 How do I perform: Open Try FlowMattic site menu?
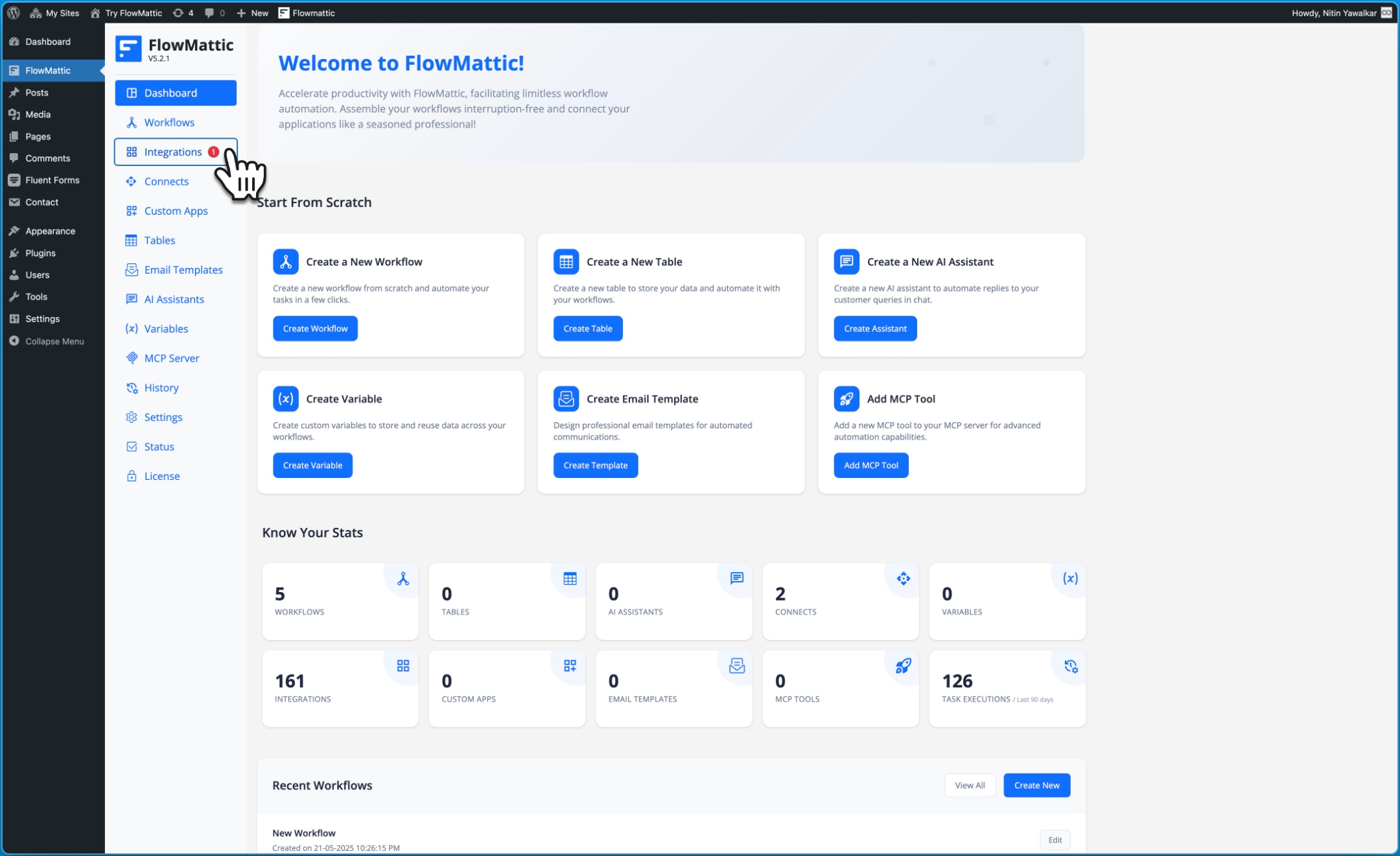(x=126, y=12)
